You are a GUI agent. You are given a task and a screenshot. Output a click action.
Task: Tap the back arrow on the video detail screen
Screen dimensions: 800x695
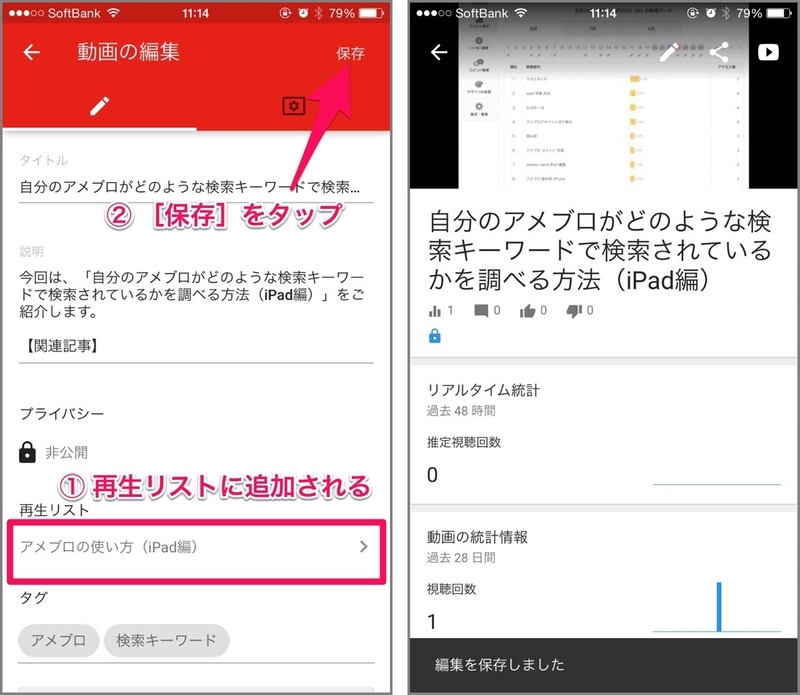(x=439, y=52)
